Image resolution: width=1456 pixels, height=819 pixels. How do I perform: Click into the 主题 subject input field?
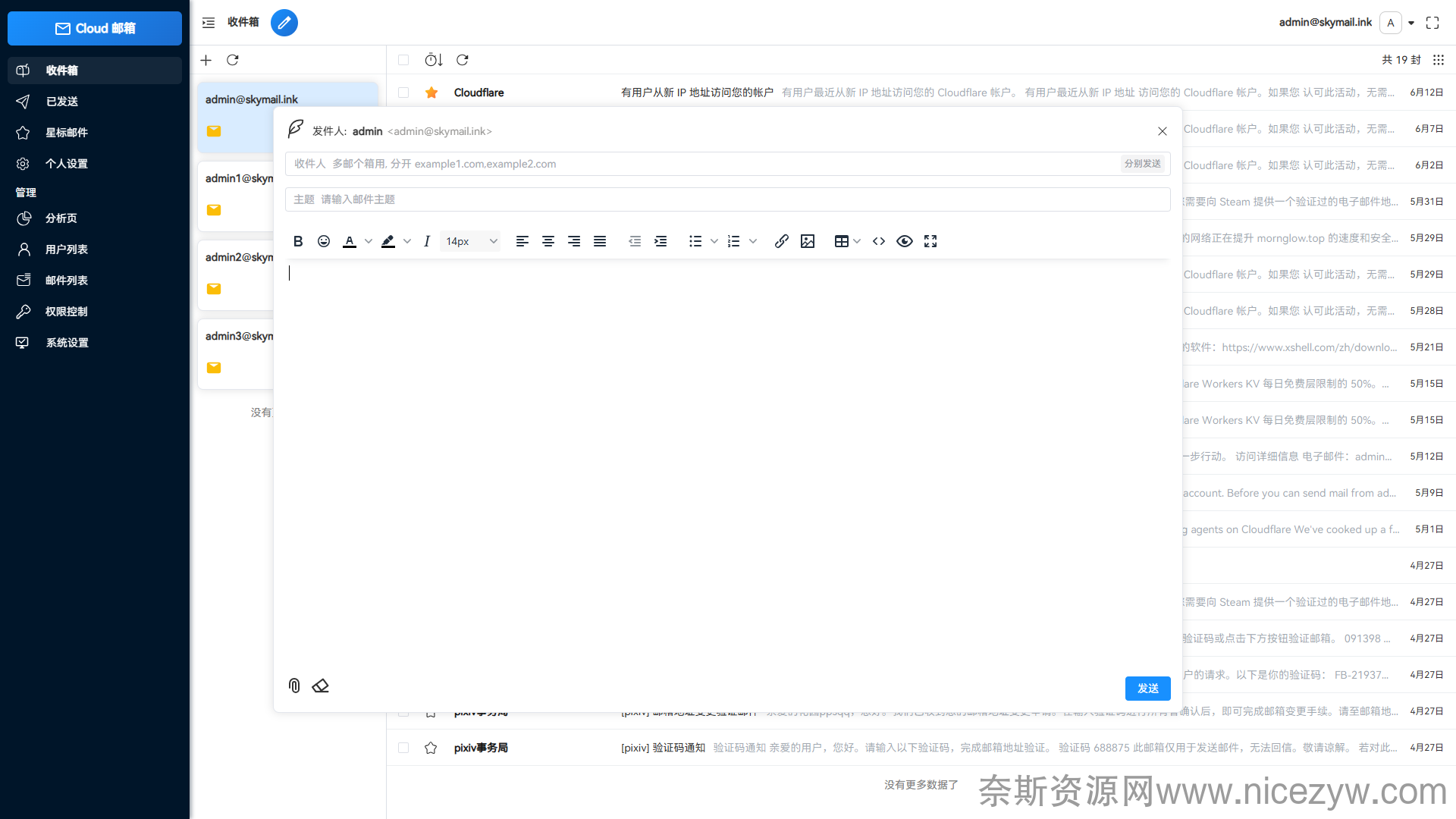click(x=728, y=199)
